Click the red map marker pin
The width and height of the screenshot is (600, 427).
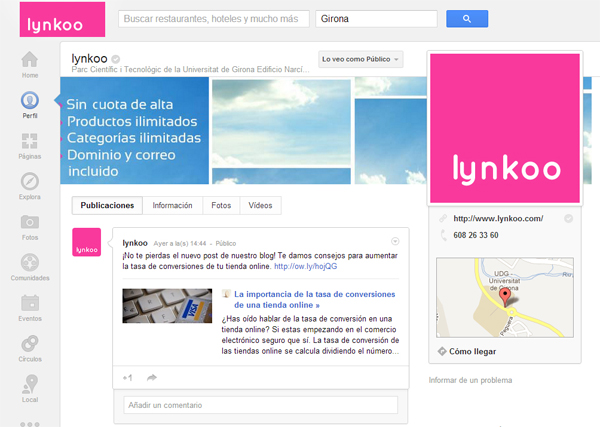(x=505, y=297)
